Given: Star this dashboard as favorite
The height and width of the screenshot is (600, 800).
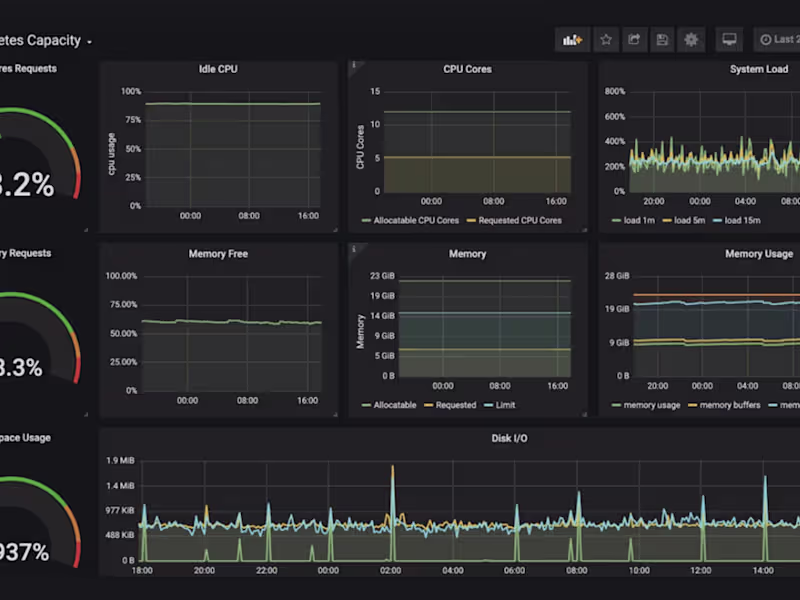Looking at the screenshot, I should coord(605,40).
